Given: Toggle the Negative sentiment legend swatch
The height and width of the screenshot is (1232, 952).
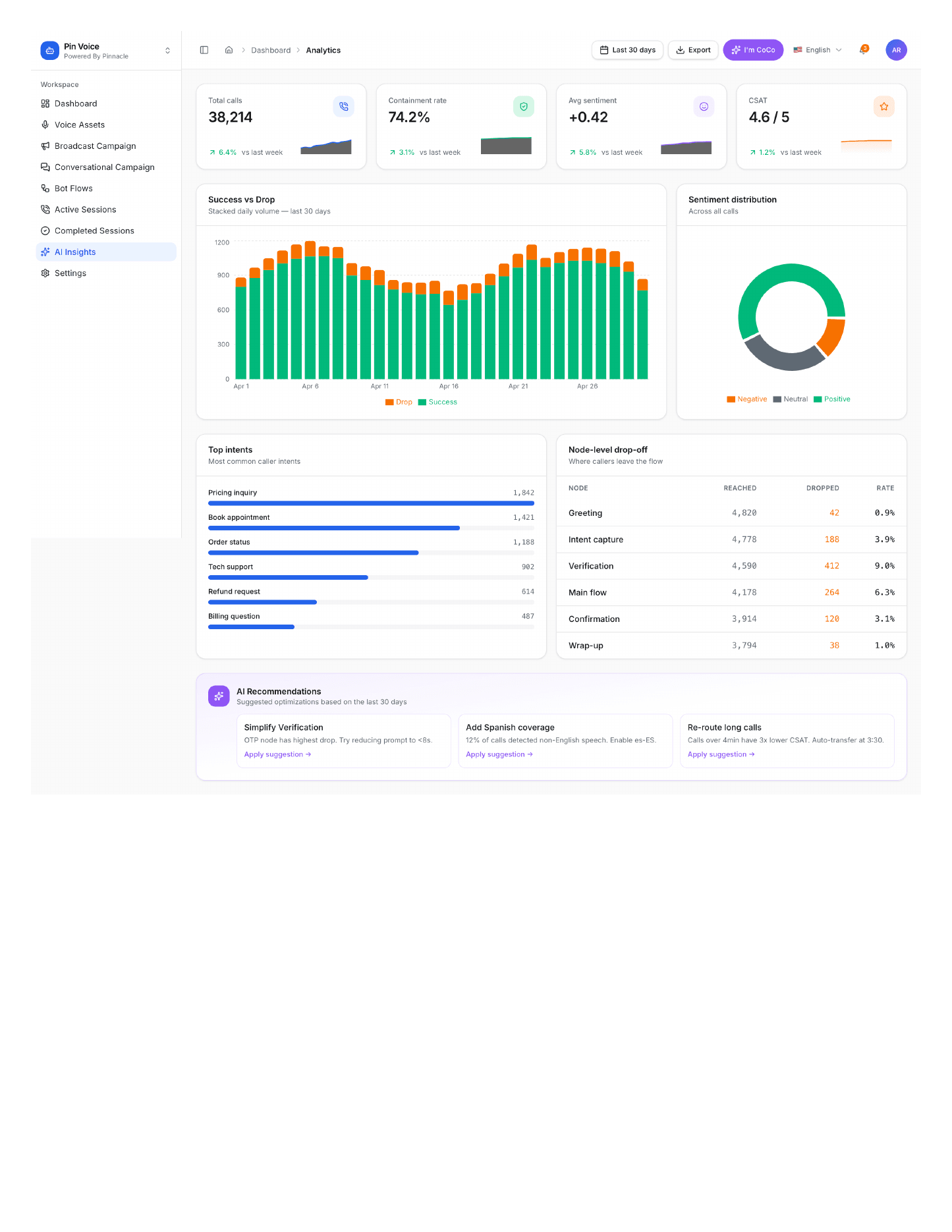Looking at the screenshot, I should pos(731,399).
